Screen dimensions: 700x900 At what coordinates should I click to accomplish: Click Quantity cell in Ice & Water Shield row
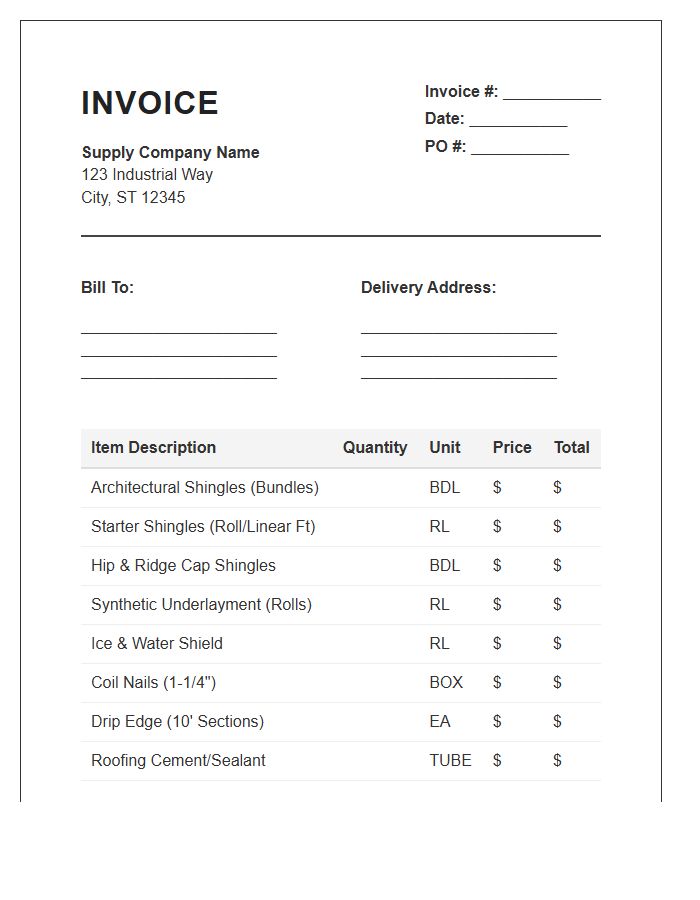(376, 644)
